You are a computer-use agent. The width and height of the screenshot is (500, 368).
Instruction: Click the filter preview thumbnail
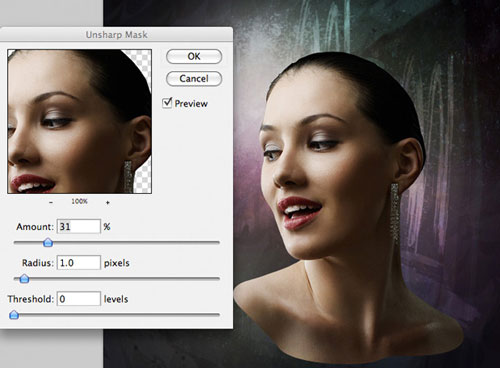80,121
